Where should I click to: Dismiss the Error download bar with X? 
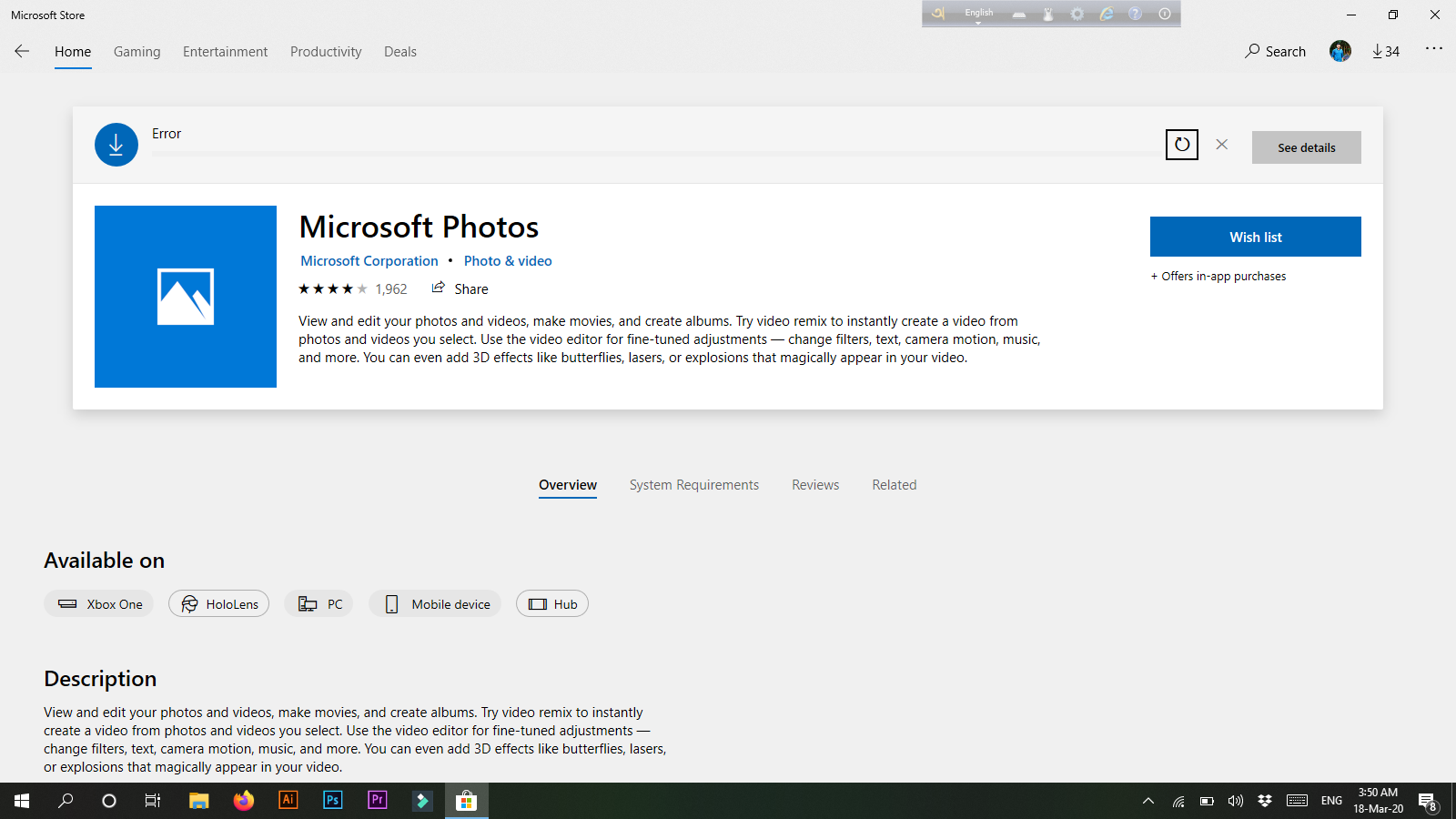(x=1222, y=144)
